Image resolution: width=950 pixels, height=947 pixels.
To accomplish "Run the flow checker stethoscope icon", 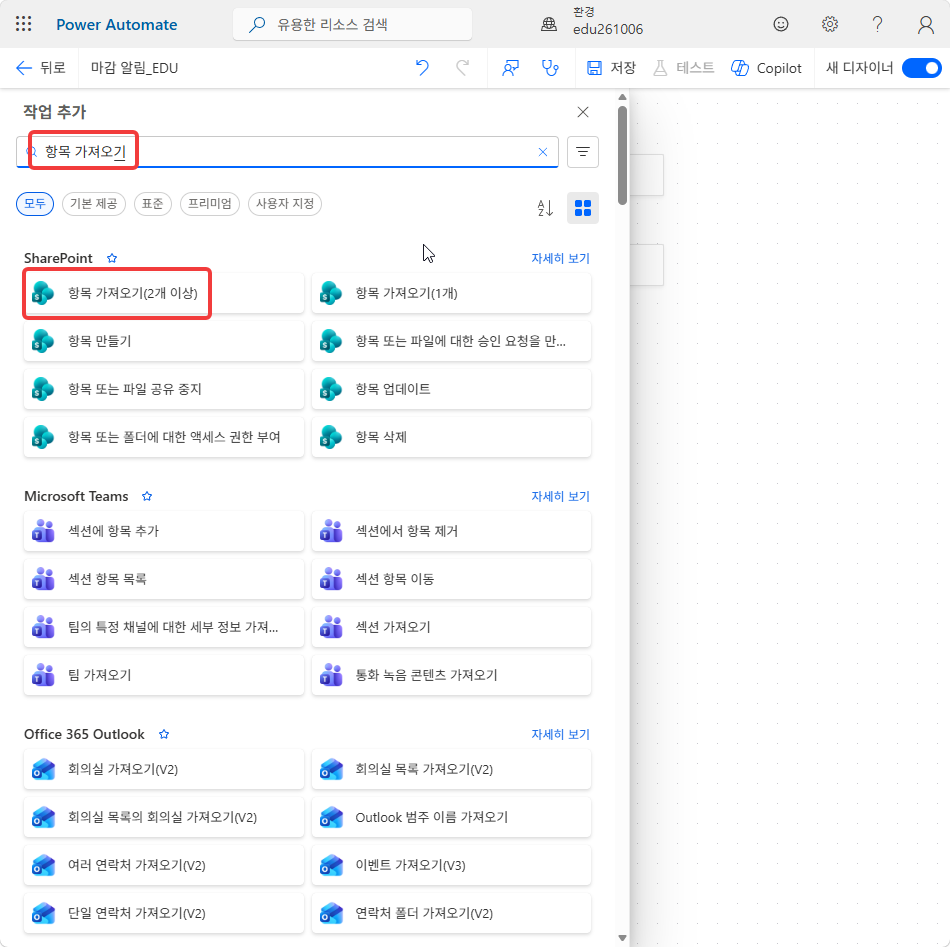I will (x=550, y=68).
